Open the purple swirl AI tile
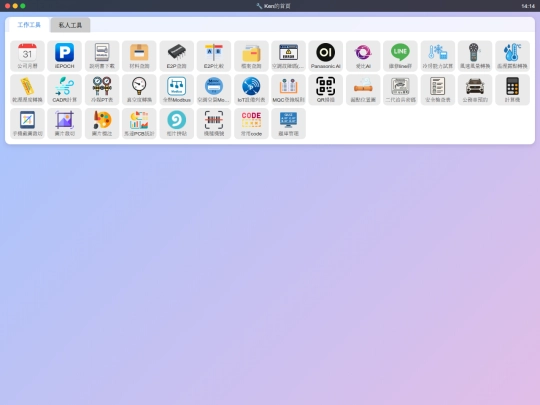 pyautogui.click(x=363, y=56)
